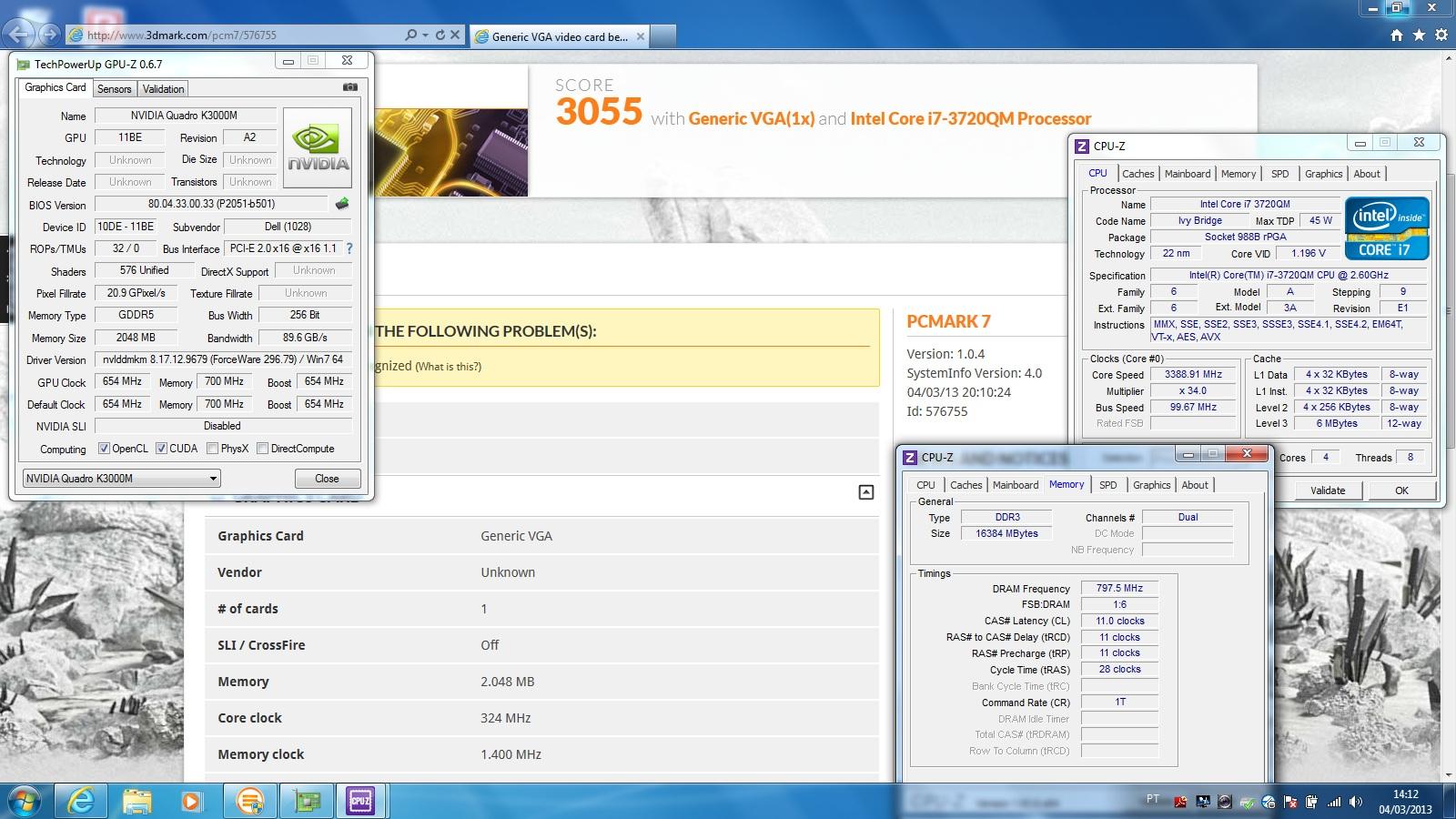Click the NVIDIA logo in GPU-Z

click(318, 147)
